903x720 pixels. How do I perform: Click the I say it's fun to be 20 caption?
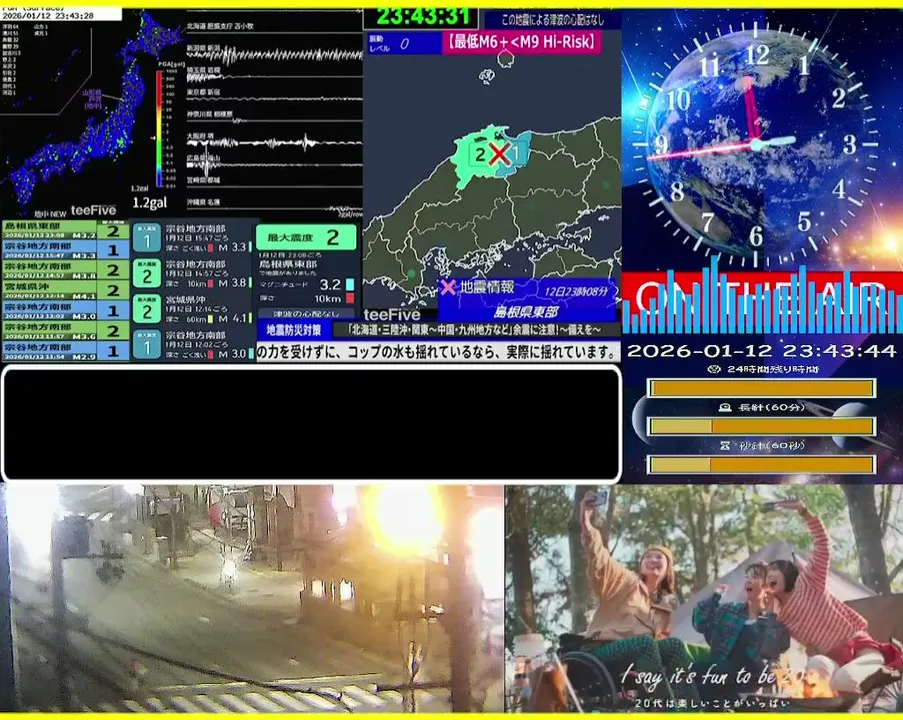tap(711, 676)
